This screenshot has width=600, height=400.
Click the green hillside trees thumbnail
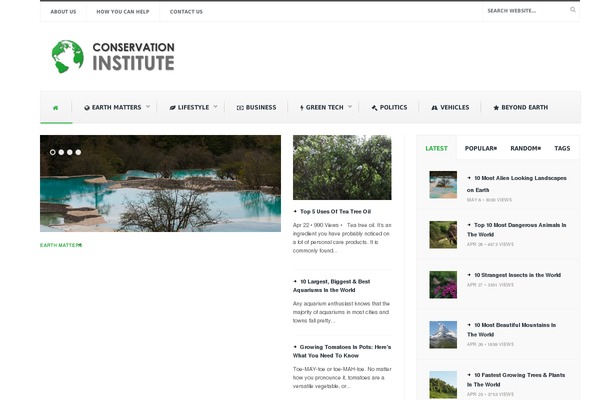click(443, 385)
